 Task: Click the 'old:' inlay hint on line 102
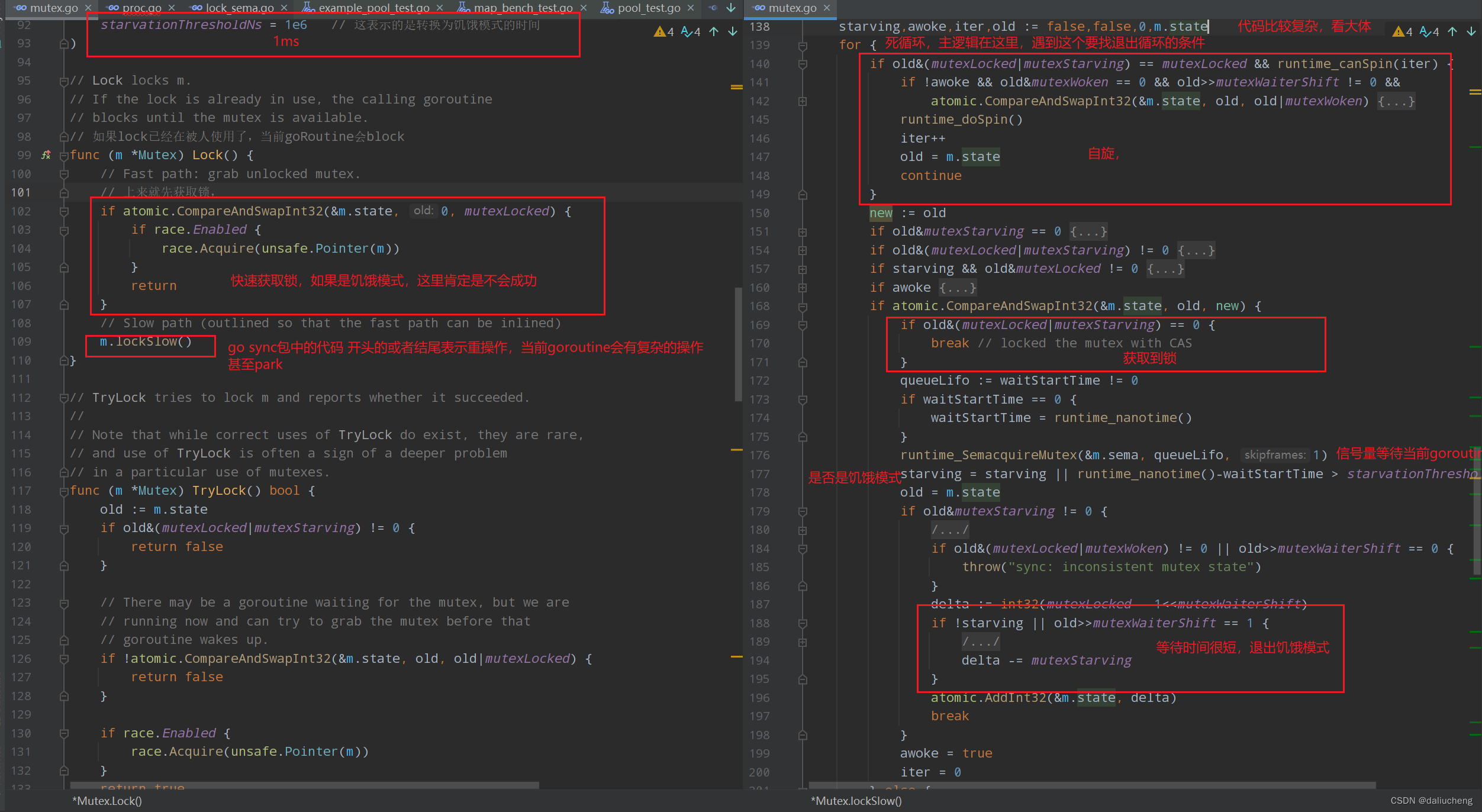click(x=423, y=211)
